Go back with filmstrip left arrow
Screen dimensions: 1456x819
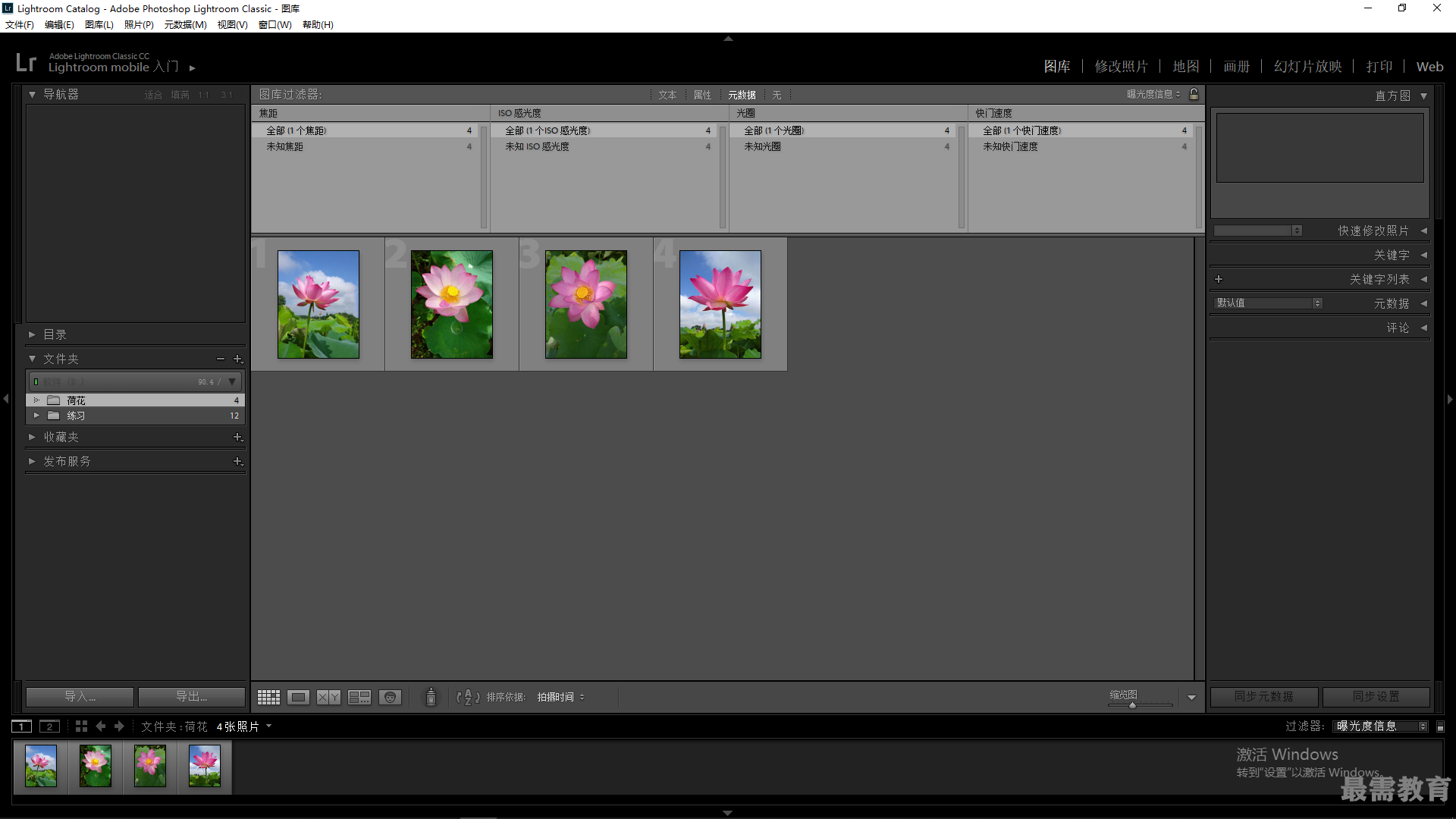click(101, 726)
